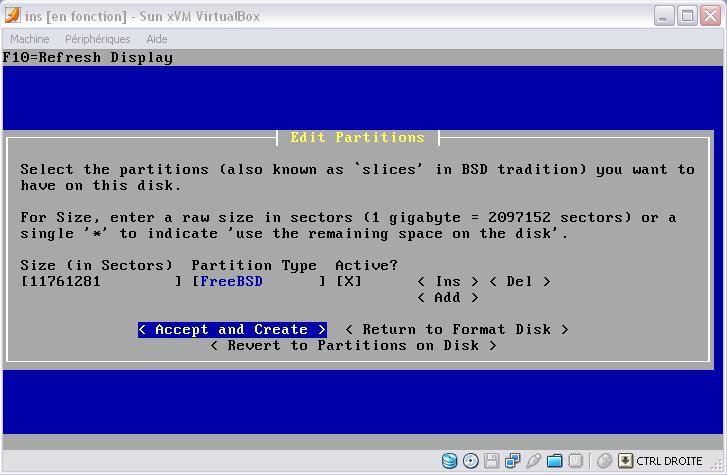Image resolution: width=727 pixels, height=475 pixels.
Task: Click the hard disk activity status icon
Action: pyautogui.click(x=450, y=461)
